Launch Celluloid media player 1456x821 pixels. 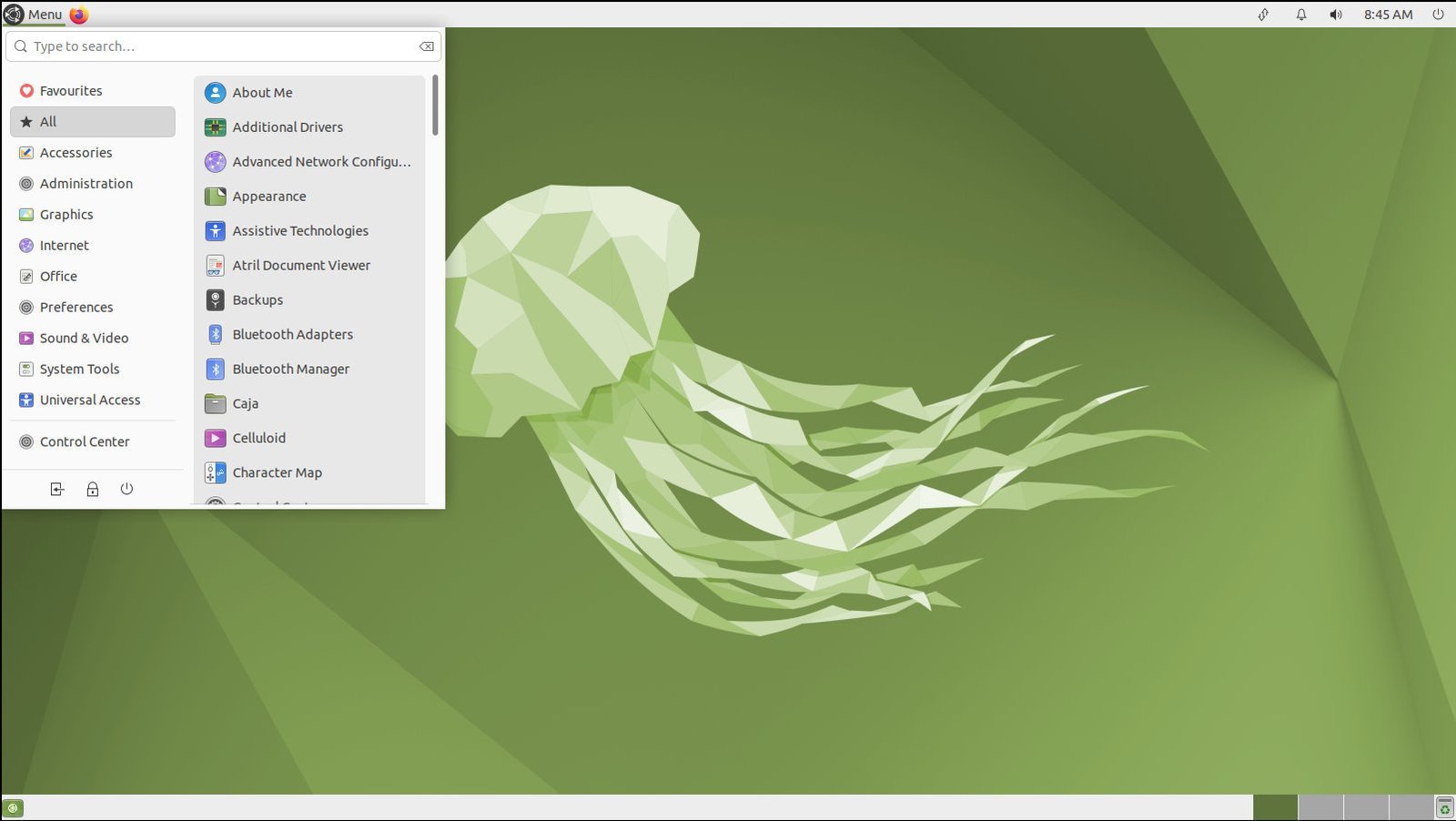[258, 438]
